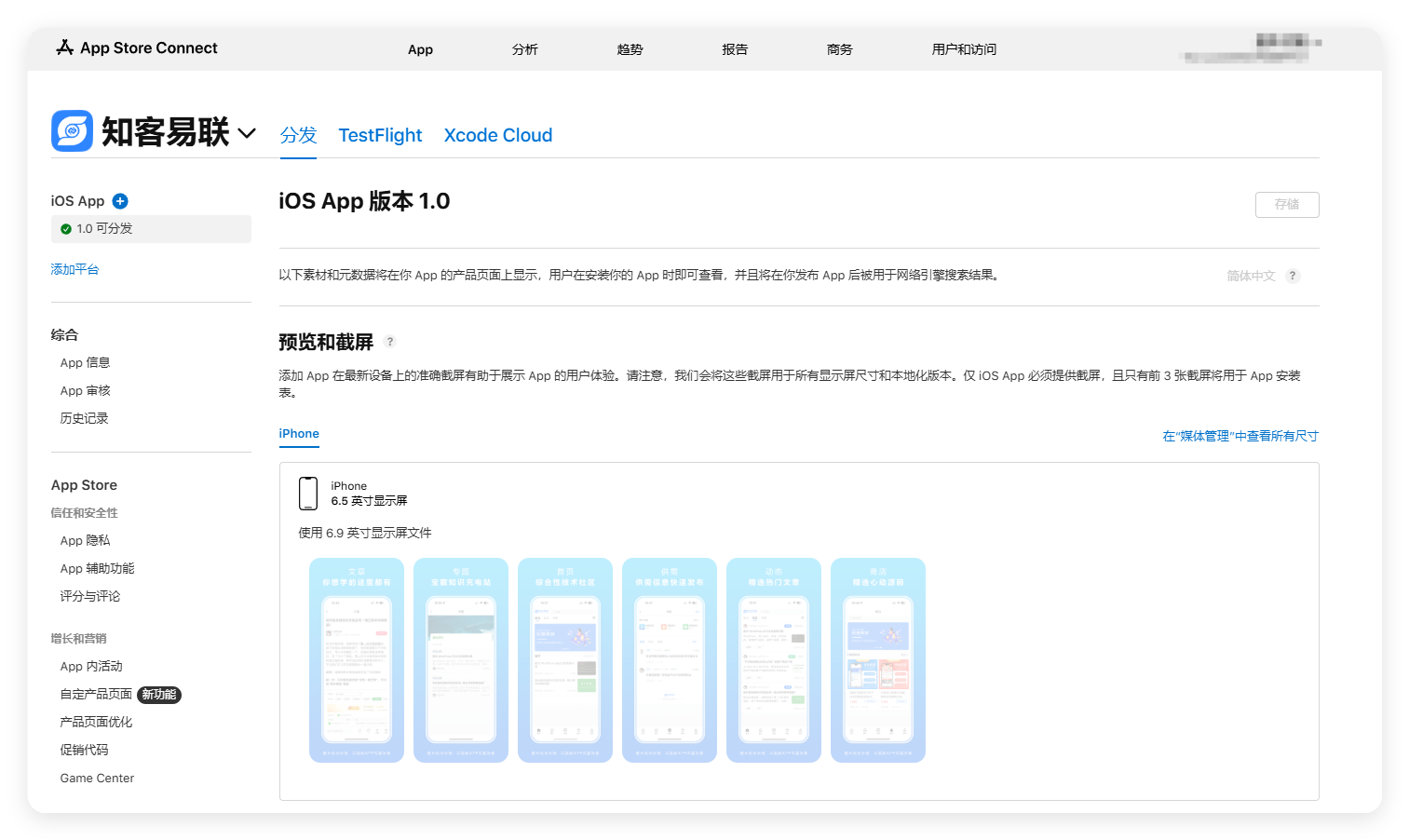The width and height of the screenshot is (1409, 840).
Task: Click the 综合 sidebar heading
Action: click(x=65, y=335)
